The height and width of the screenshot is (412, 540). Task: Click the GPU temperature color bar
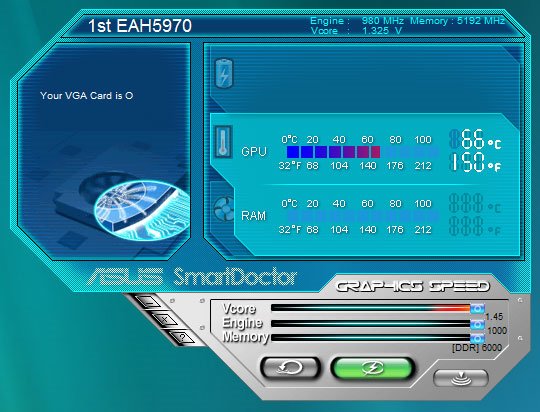point(362,152)
